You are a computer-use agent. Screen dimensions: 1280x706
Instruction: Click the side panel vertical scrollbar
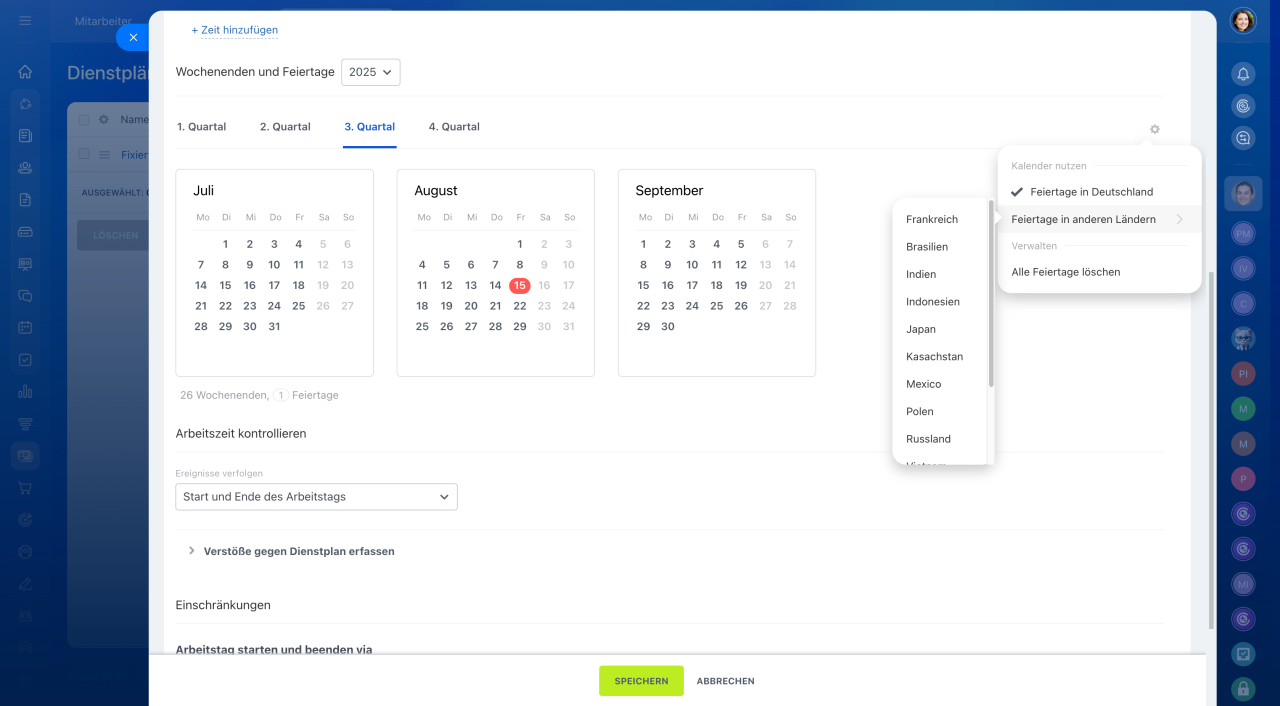(x=1211, y=450)
